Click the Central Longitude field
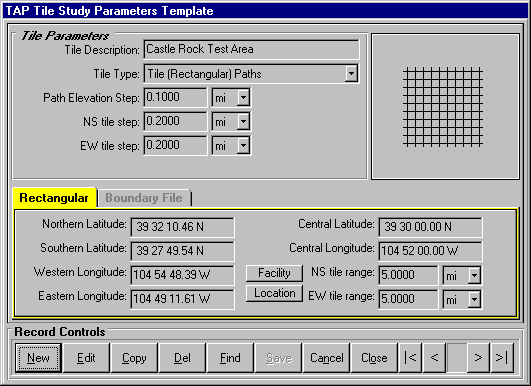The height and width of the screenshot is (386, 531). coord(430,251)
